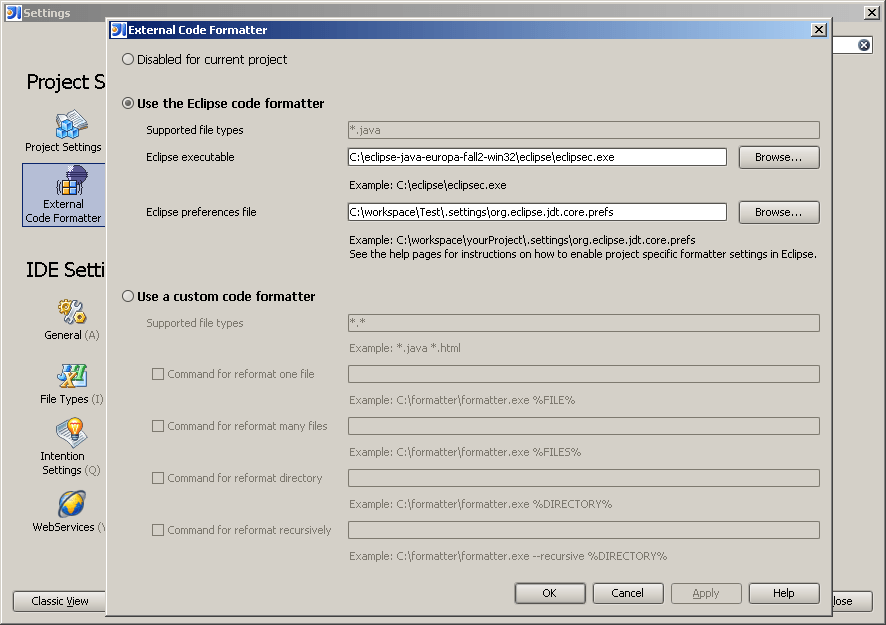Click reformat recursively command field
Image resolution: width=886 pixels, height=625 pixels.
(584, 530)
